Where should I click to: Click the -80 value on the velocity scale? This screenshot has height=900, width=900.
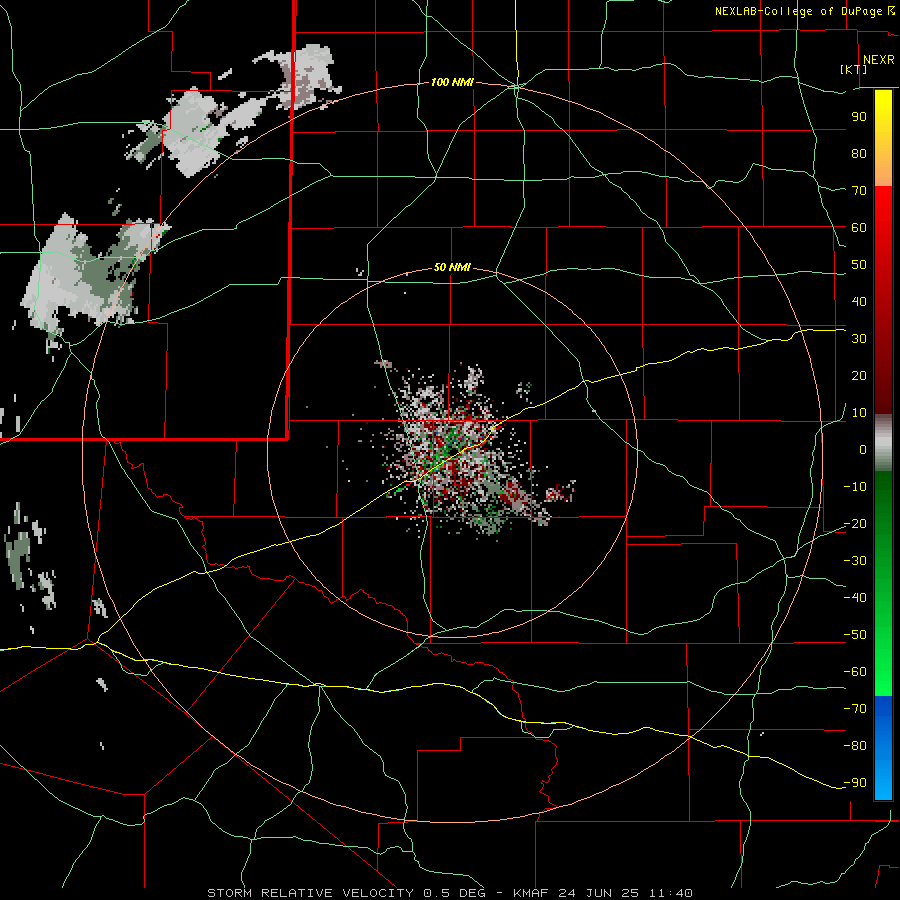[x=855, y=746]
